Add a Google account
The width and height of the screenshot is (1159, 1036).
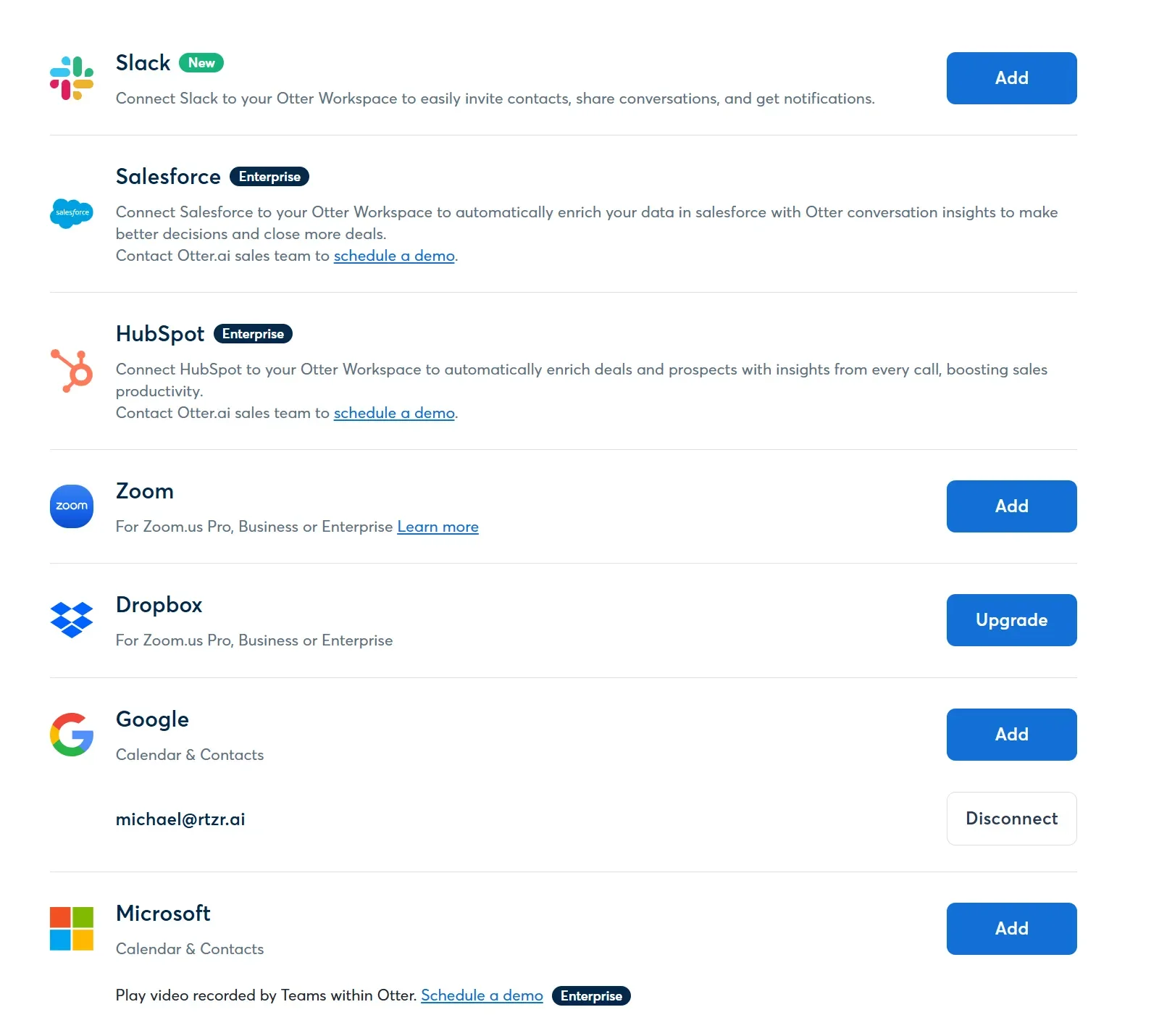click(1011, 735)
